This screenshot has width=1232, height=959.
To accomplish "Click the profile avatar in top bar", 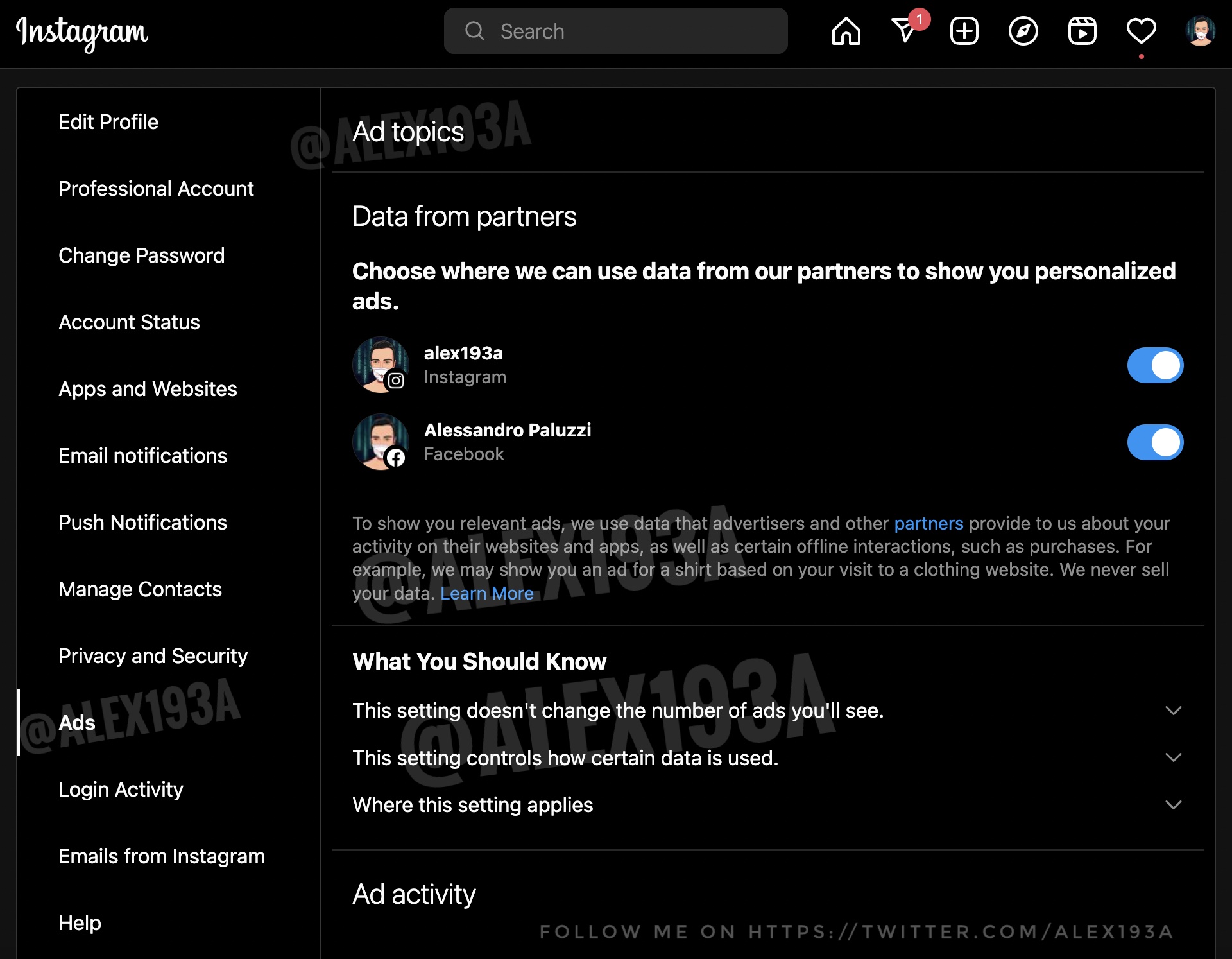I will tap(1200, 31).
